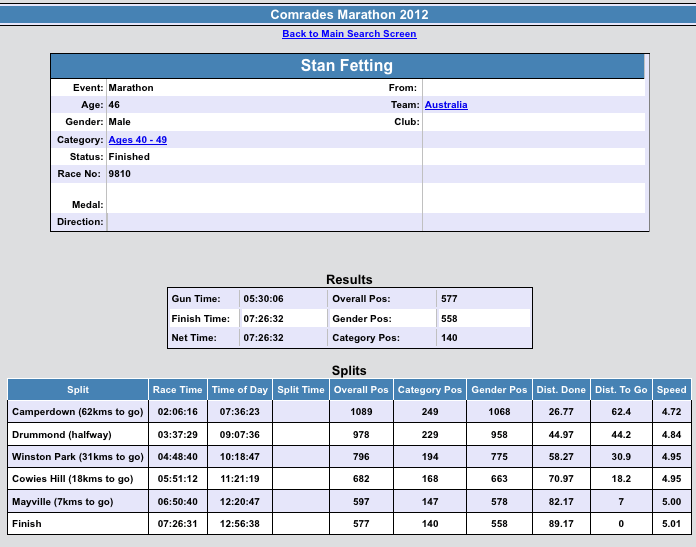Open the Australia team link
The width and height of the screenshot is (696, 547).
pos(445,105)
